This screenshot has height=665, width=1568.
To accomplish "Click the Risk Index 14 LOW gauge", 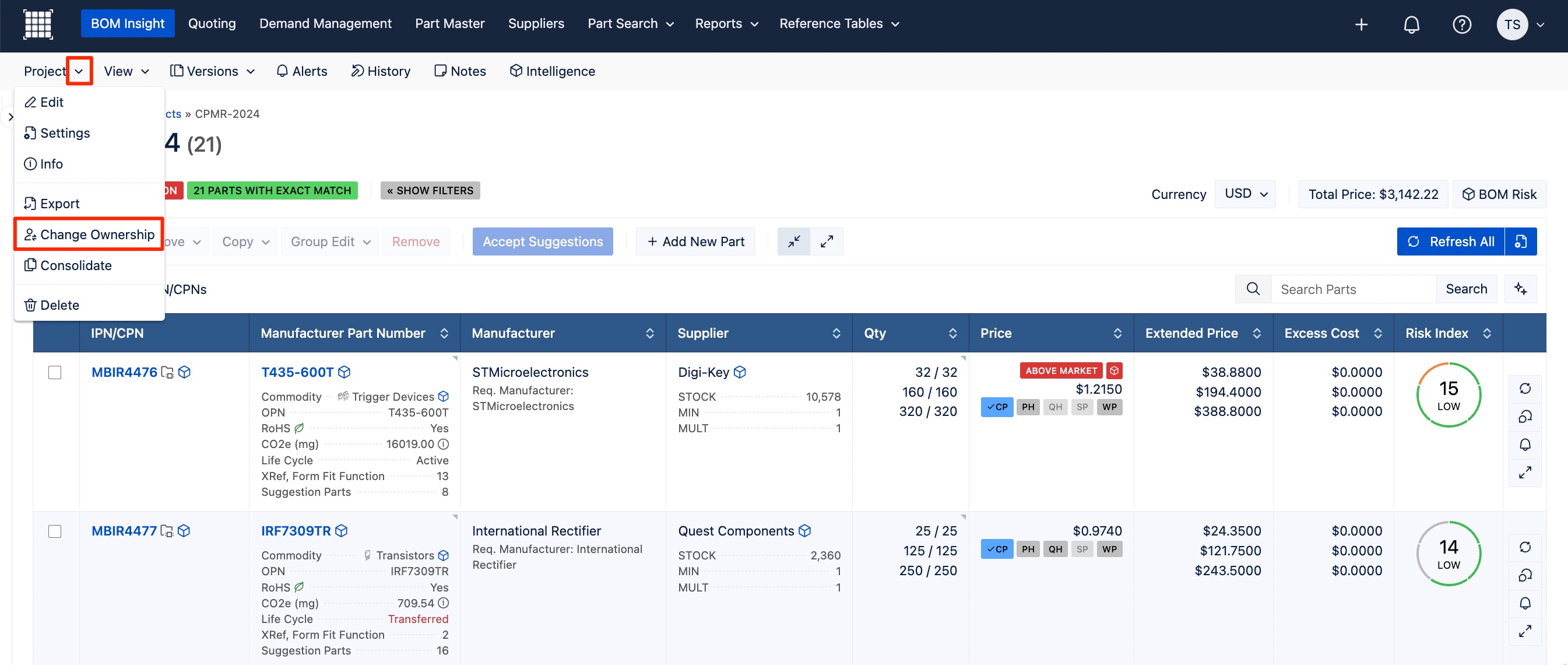I will [1449, 554].
